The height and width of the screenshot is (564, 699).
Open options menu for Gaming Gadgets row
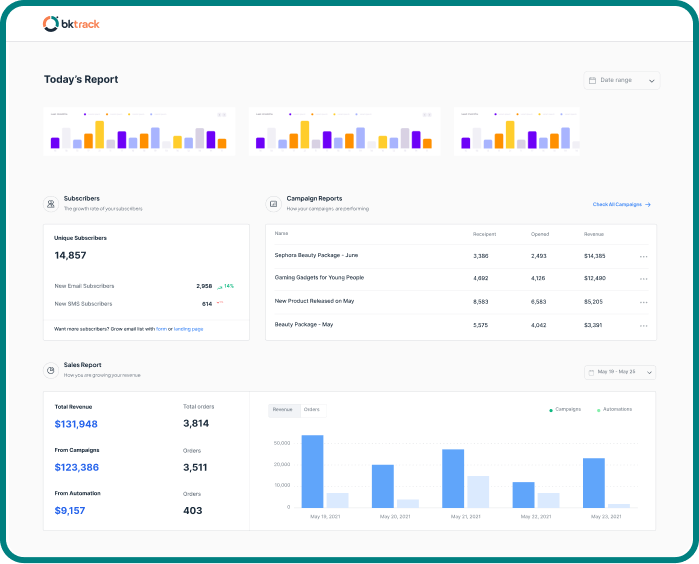(x=643, y=278)
